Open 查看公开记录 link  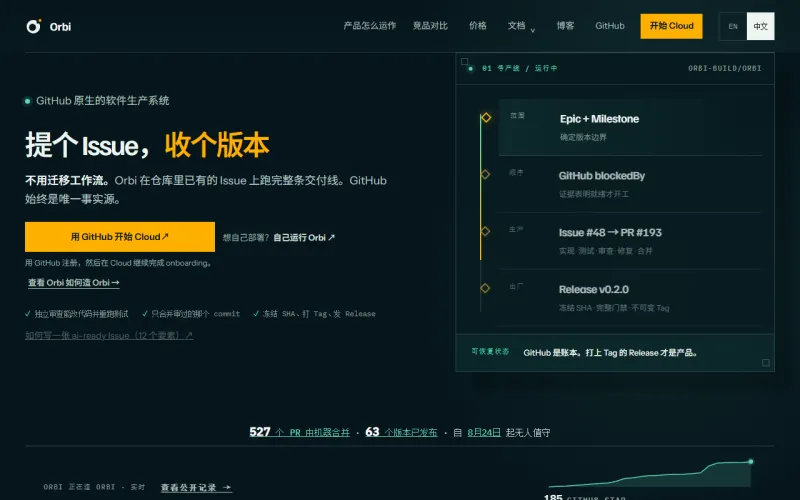coord(196,488)
